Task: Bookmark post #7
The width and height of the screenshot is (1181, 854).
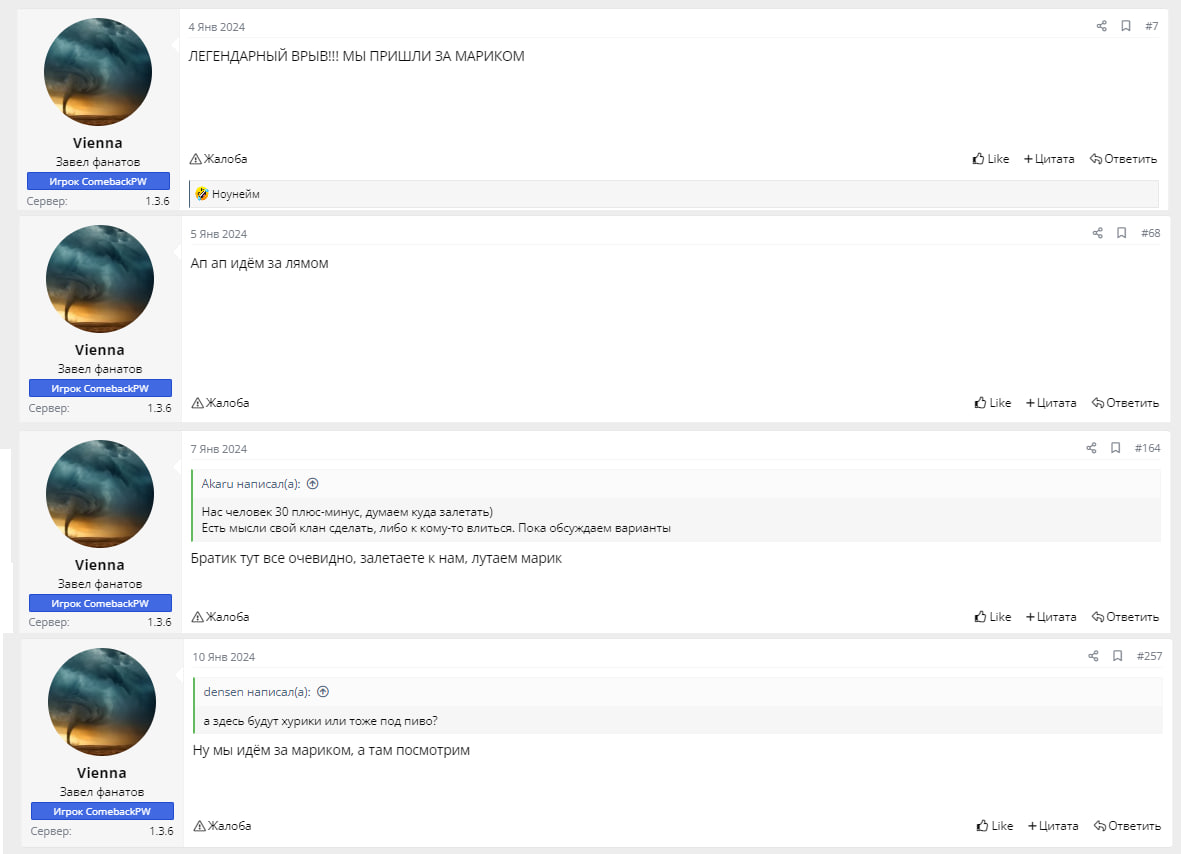Action: tap(1125, 26)
